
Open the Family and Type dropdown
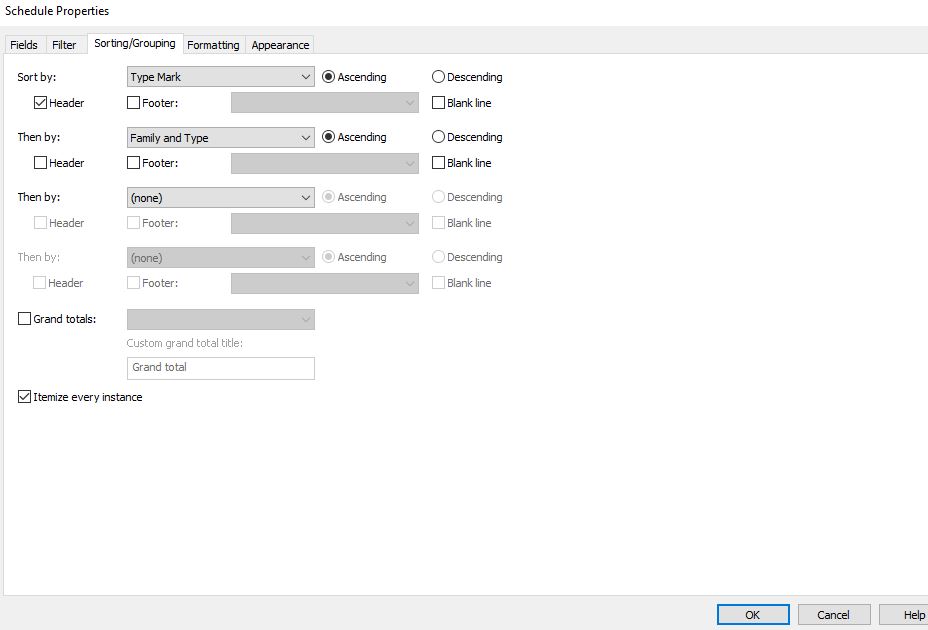221,138
